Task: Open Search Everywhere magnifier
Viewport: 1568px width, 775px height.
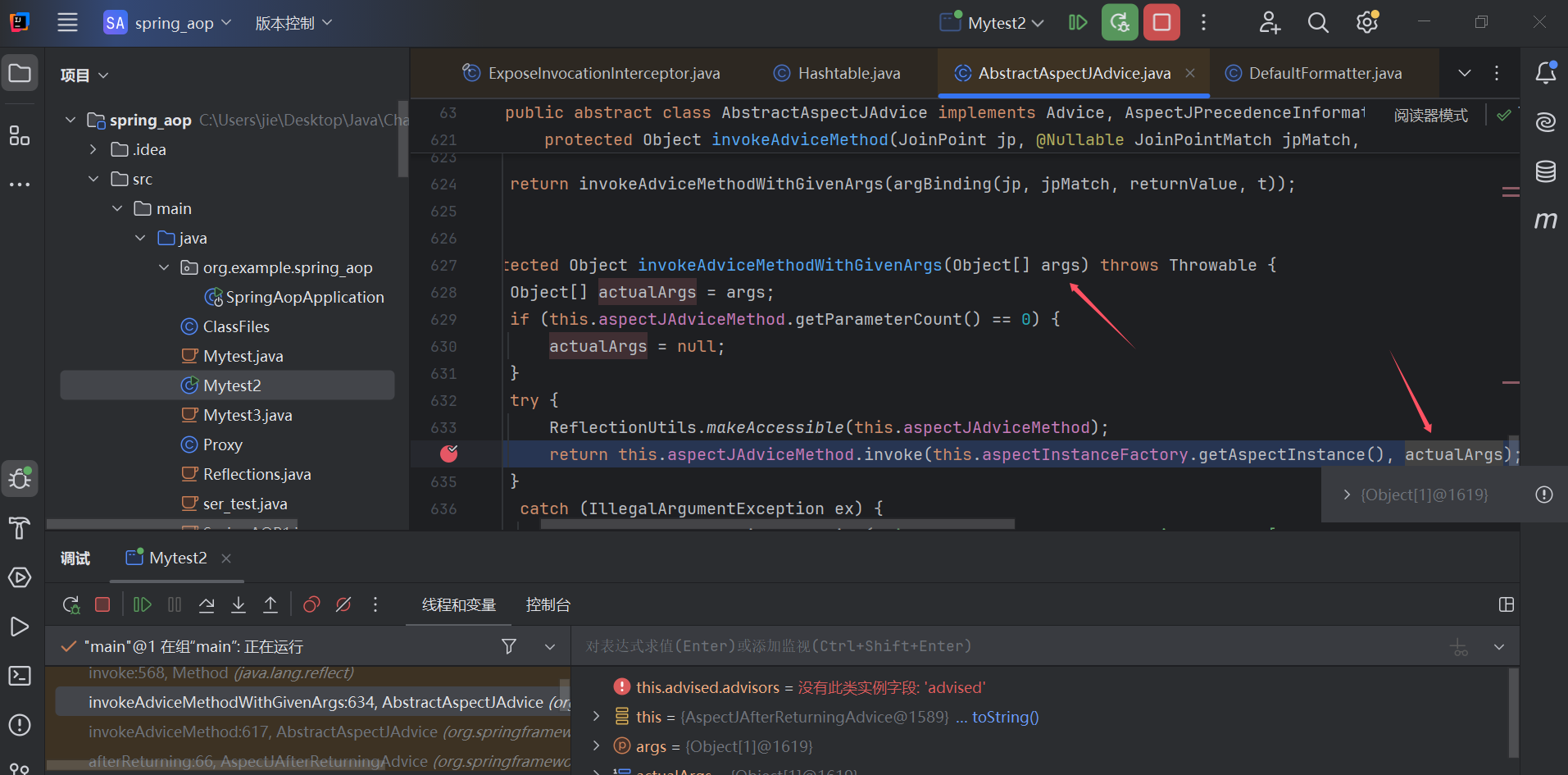Action: point(1318,23)
